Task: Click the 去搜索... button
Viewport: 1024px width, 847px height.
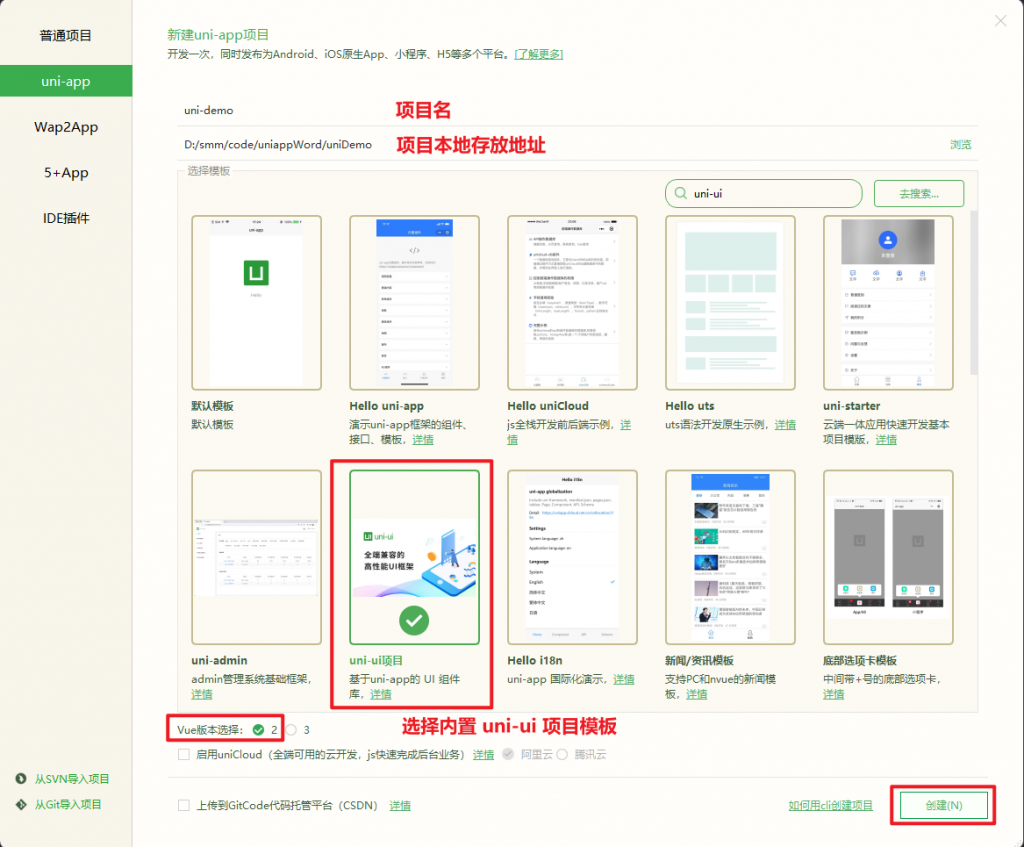Action: 919,193
